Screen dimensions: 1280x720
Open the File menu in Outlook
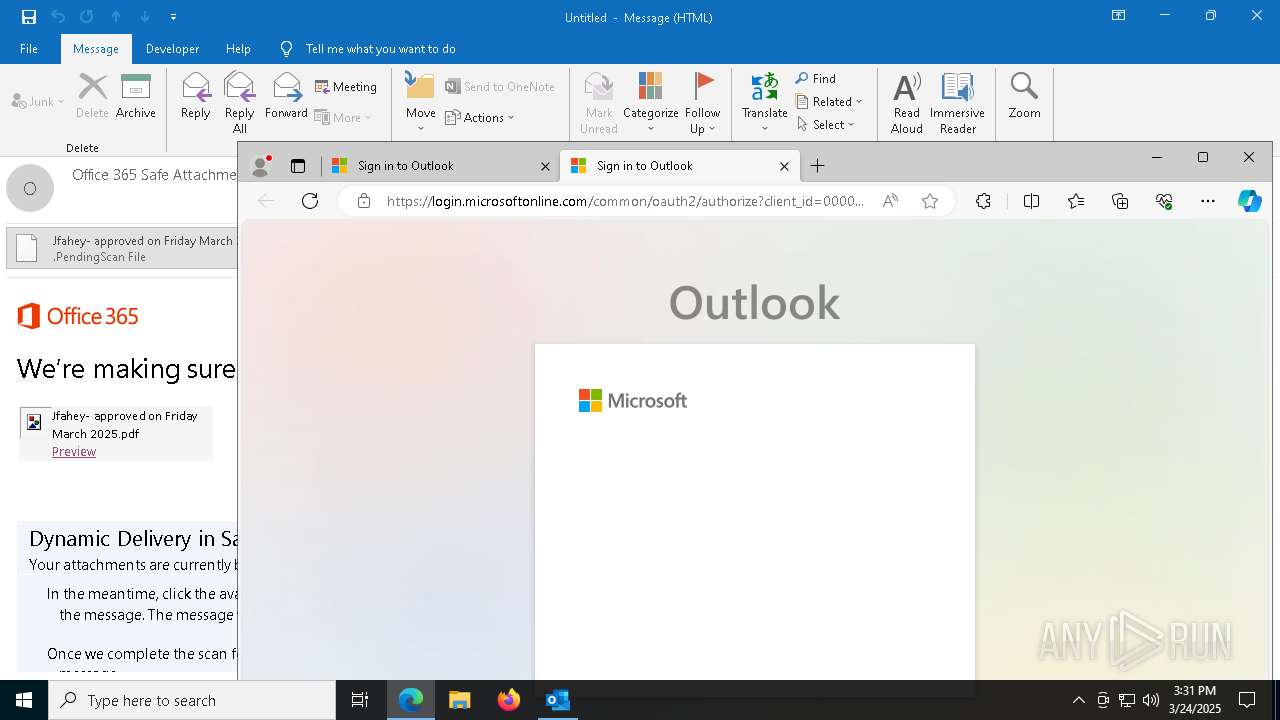[29, 49]
